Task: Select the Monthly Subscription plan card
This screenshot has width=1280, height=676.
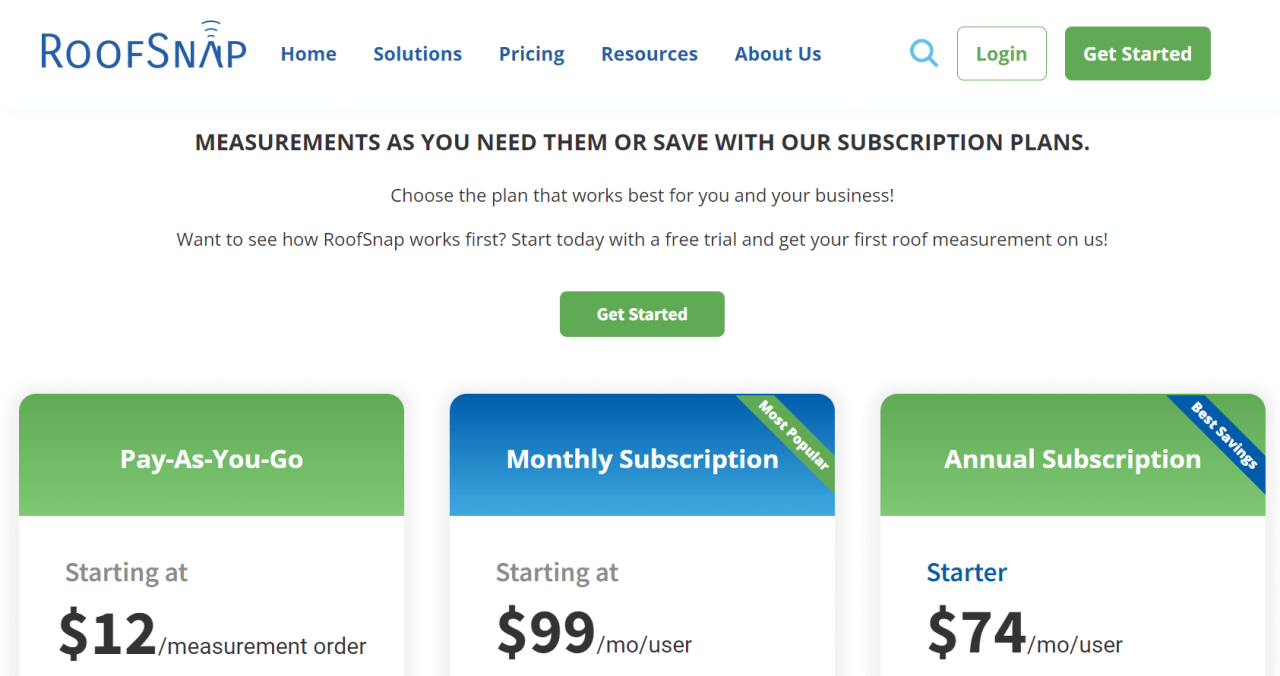Action: 642,458
